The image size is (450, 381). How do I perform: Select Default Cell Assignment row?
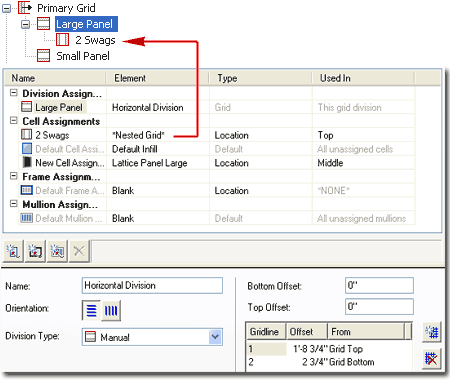pyautogui.click(x=217, y=149)
